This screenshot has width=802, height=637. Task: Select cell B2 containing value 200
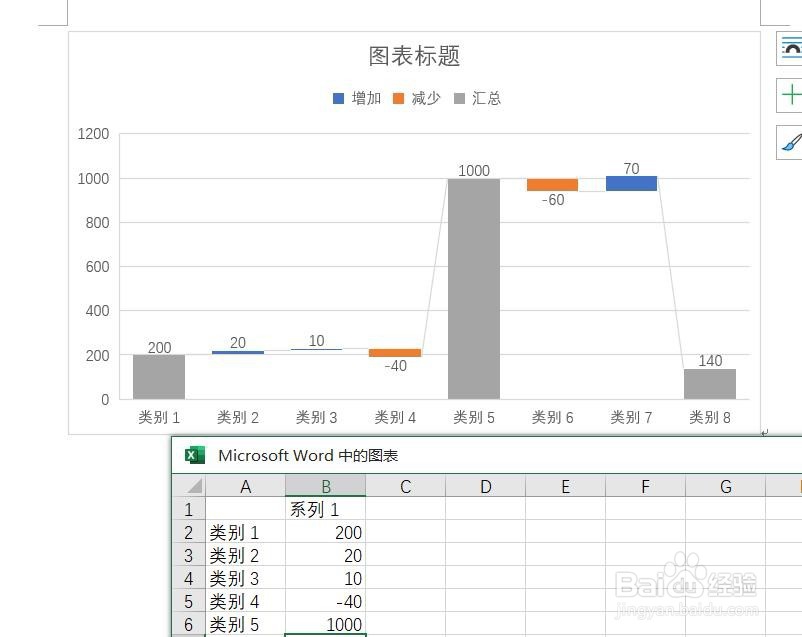point(326,532)
